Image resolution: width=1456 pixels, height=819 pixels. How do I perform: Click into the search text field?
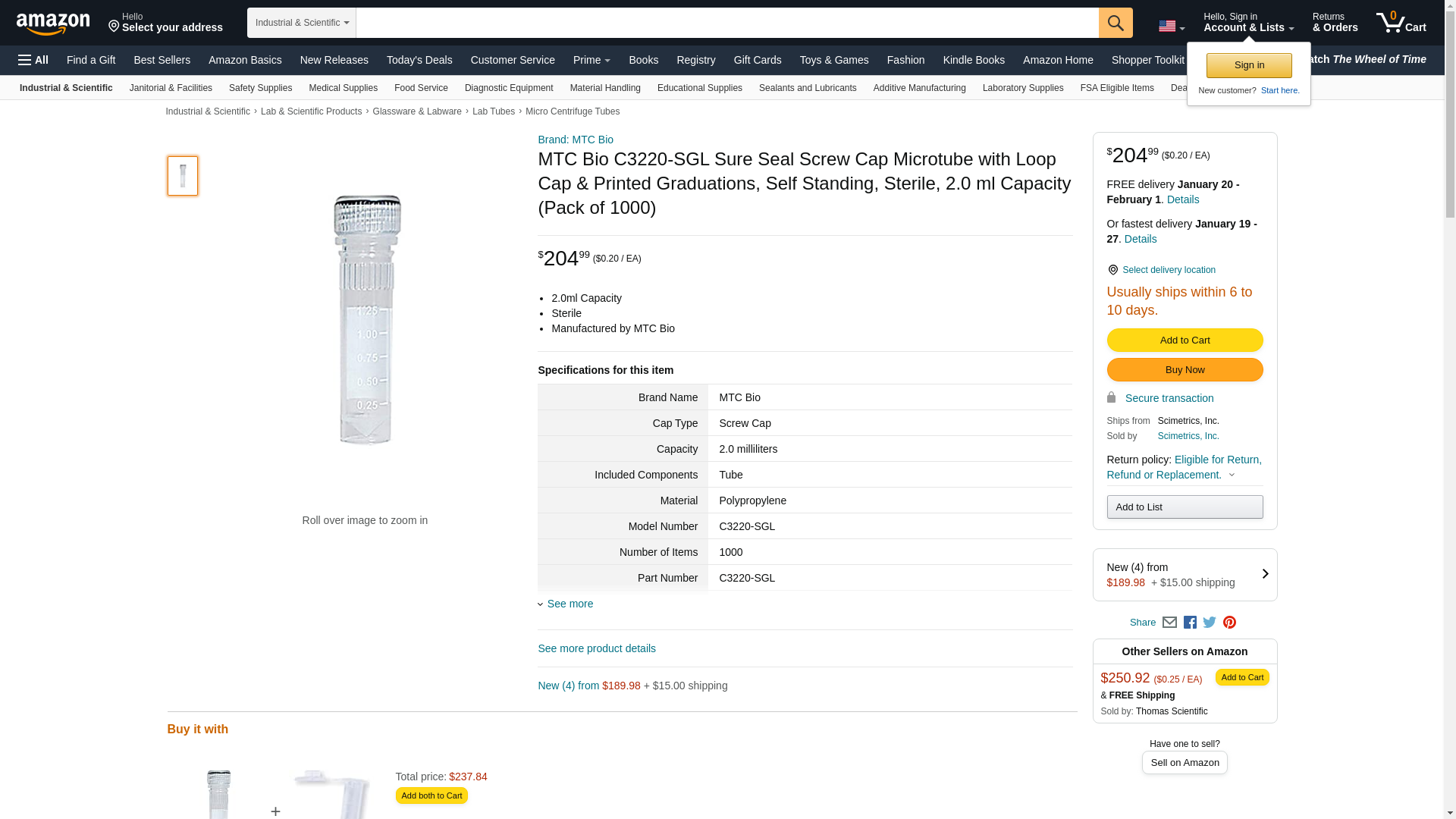click(x=726, y=23)
